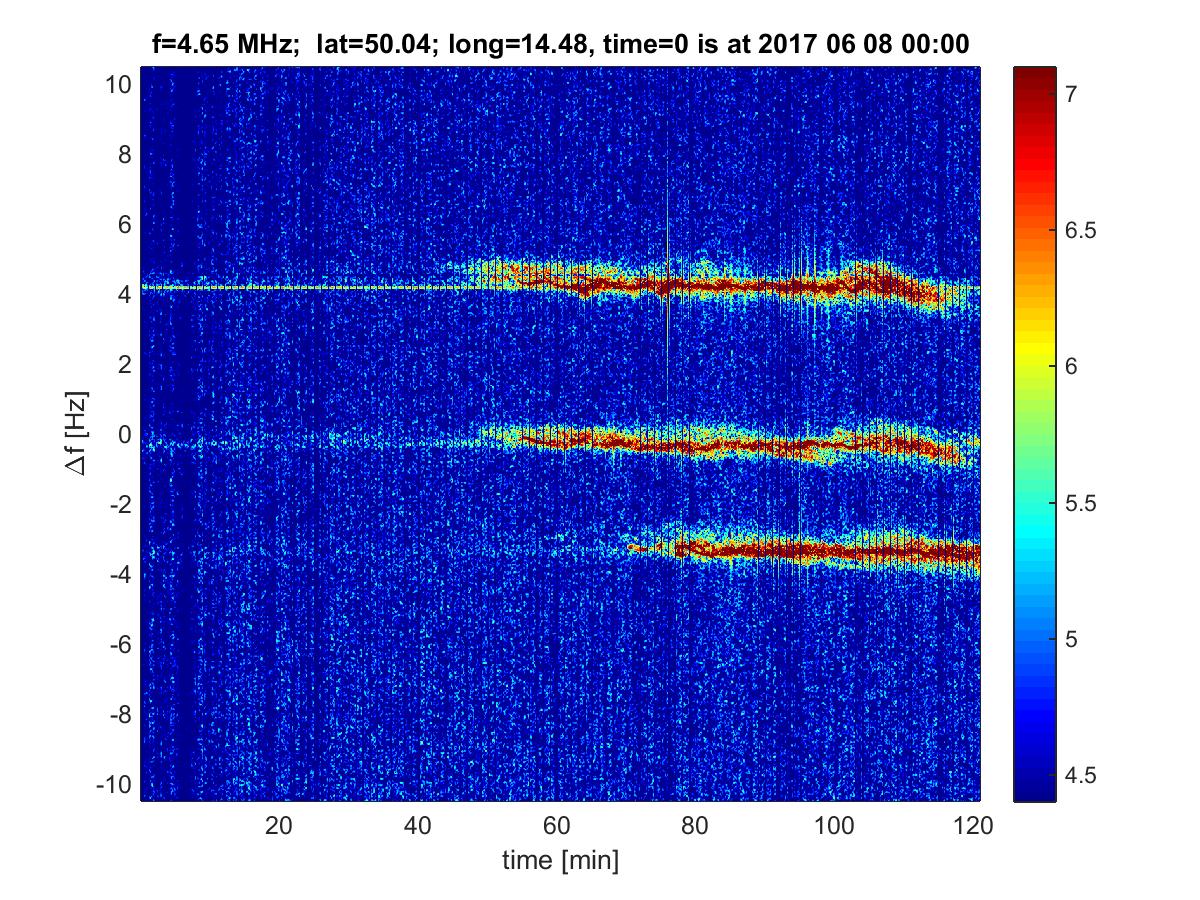Click the yellow region near colorbar value 6
This screenshot has height=900, width=1200.
coord(1035,366)
